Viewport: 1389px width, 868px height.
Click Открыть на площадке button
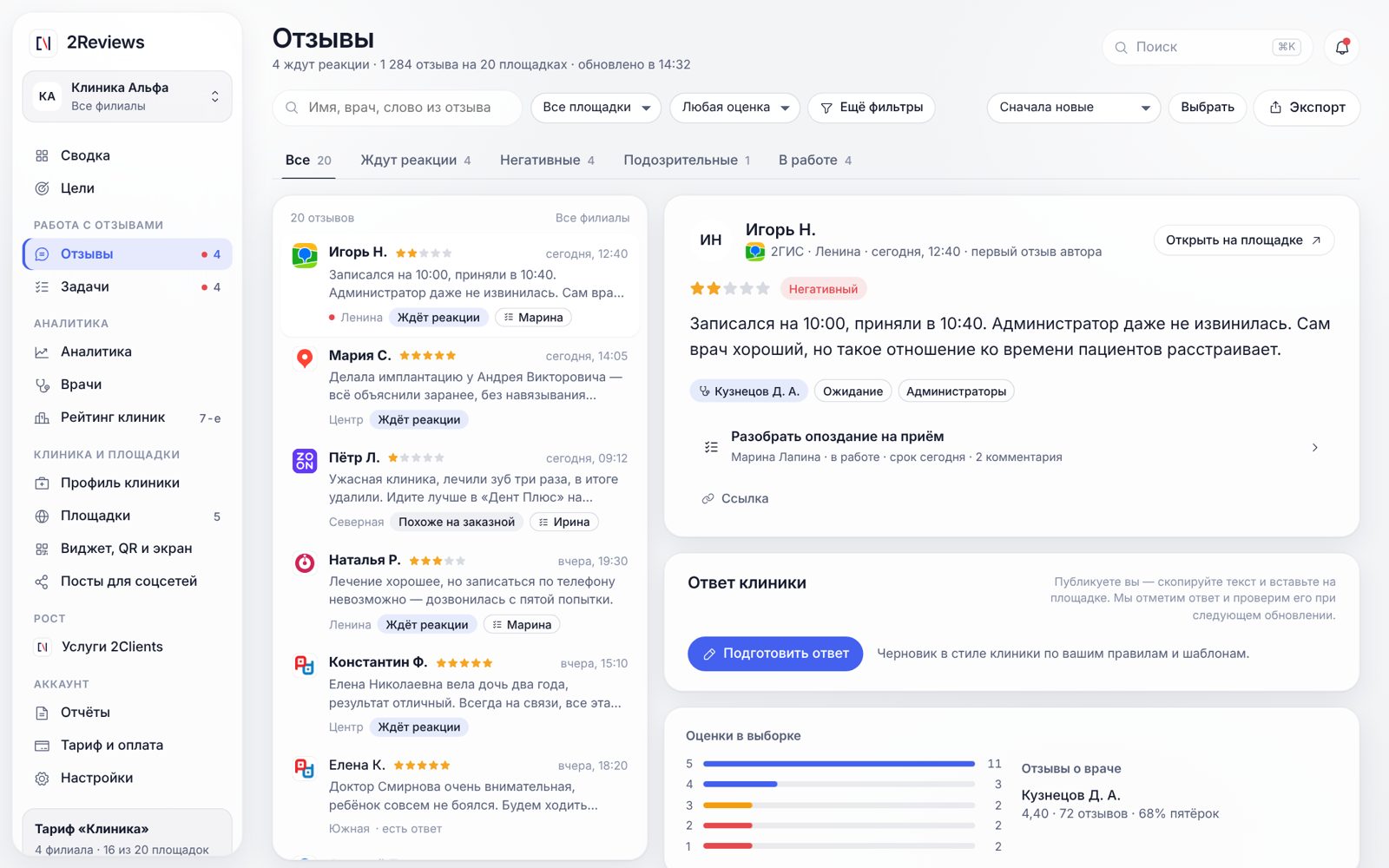pos(1243,240)
